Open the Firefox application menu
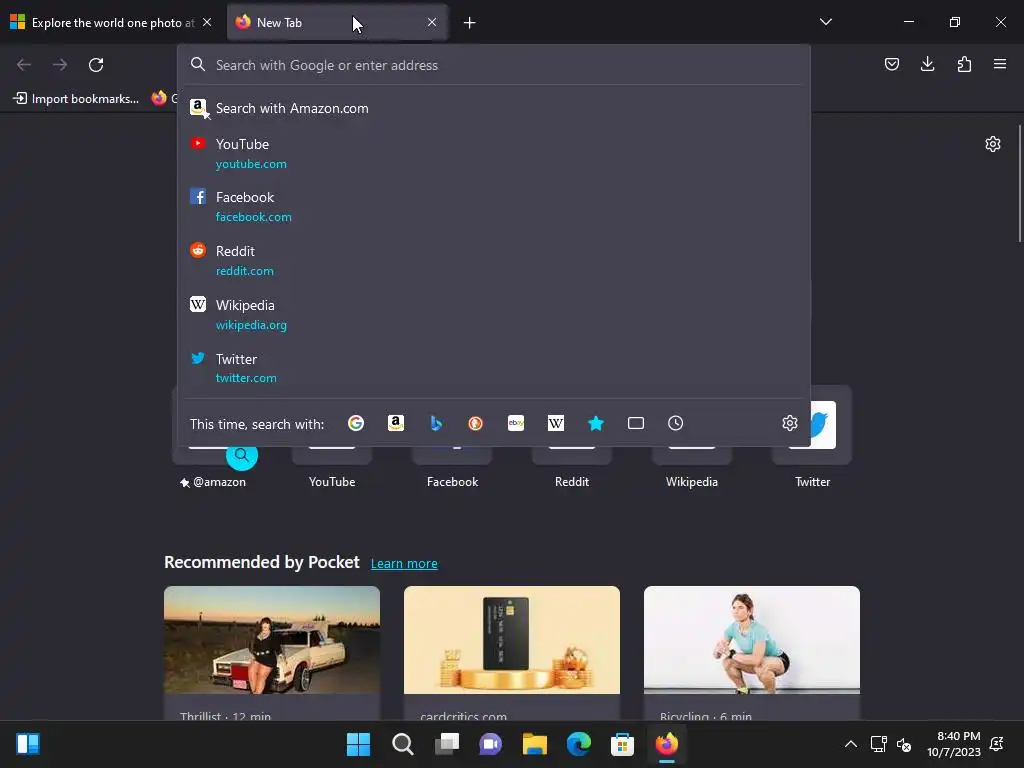The height and width of the screenshot is (768, 1024). click(x=1000, y=64)
